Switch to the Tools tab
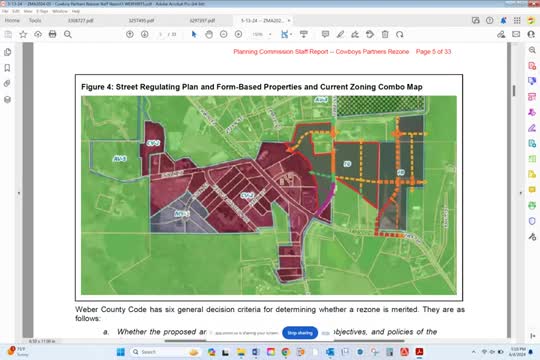The width and height of the screenshot is (540, 360). pos(35,21)
